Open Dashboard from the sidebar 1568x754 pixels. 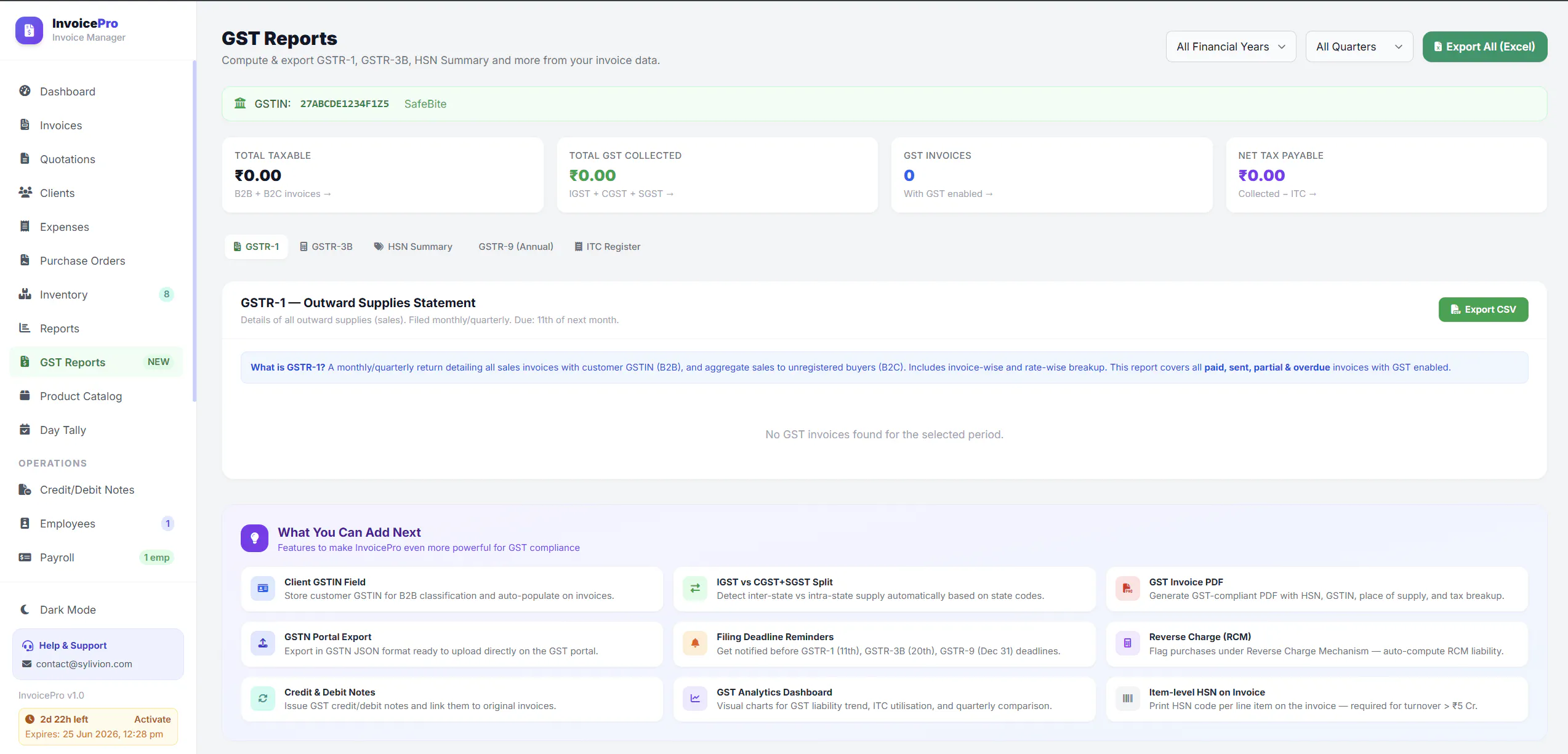click(x=96, y=91)
